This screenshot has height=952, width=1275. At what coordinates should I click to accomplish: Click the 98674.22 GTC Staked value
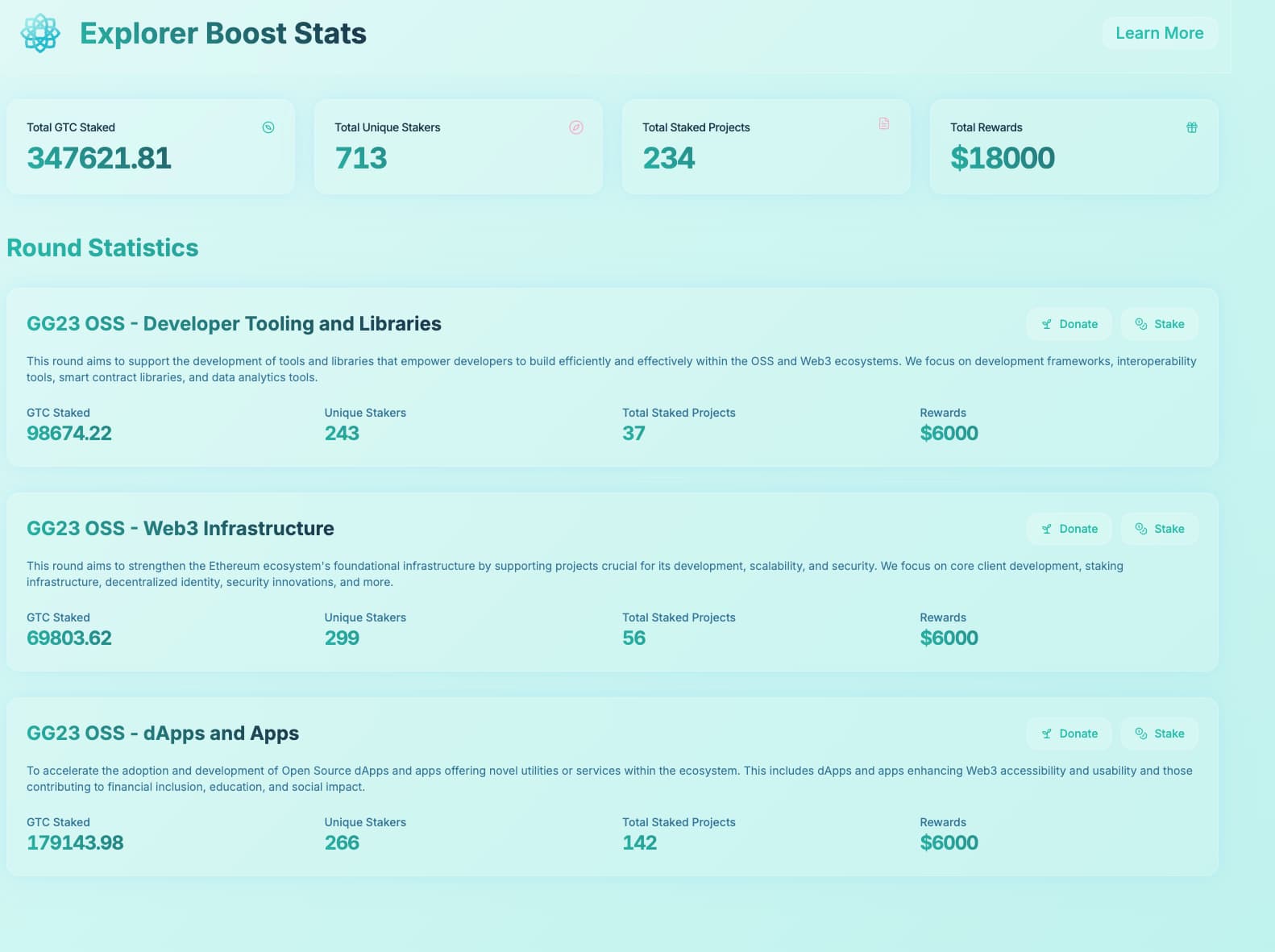pos(69,433)
